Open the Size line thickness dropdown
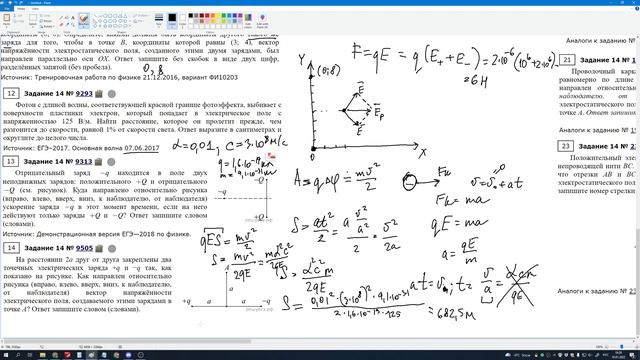 (159, 20)
